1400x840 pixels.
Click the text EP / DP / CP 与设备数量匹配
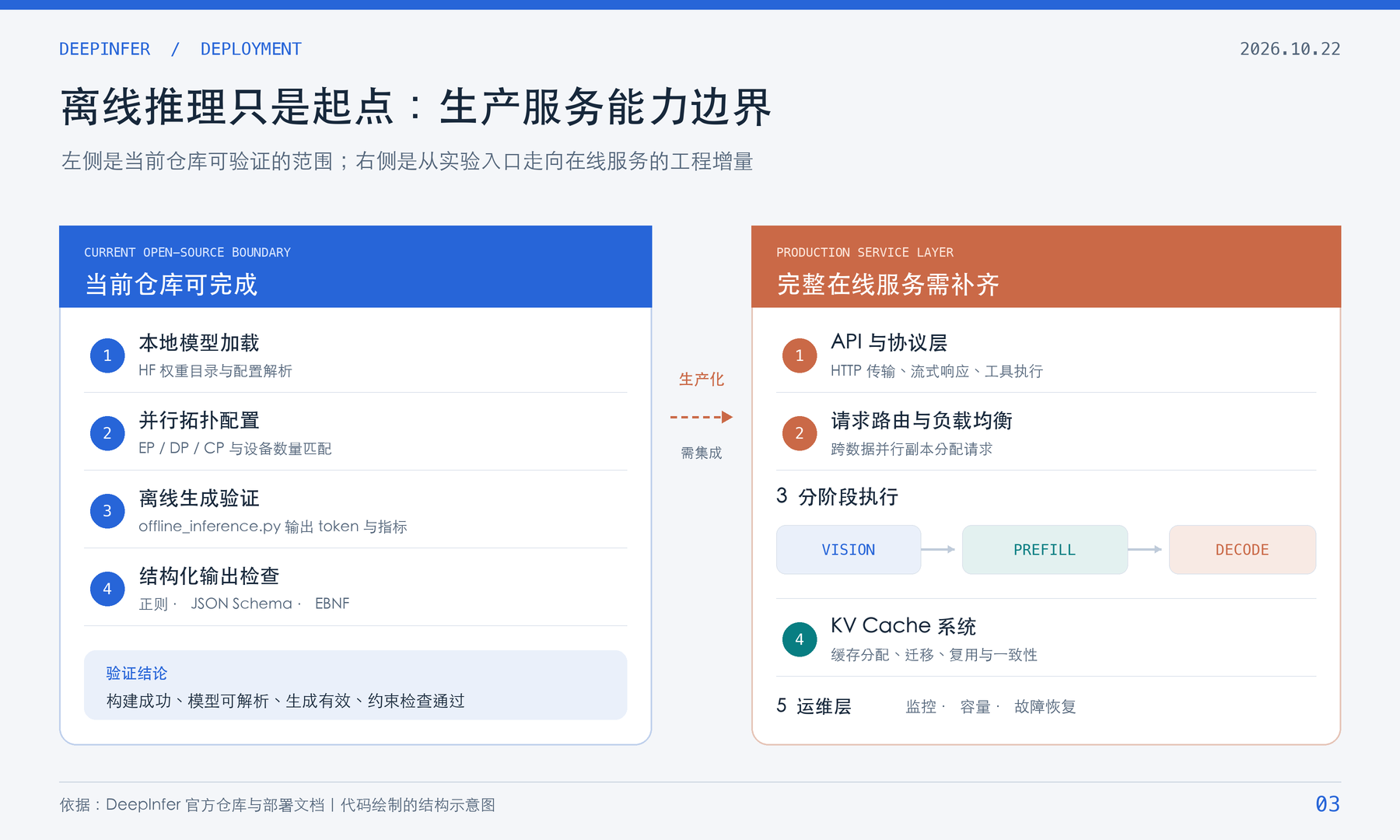click(x=235, y=449)
